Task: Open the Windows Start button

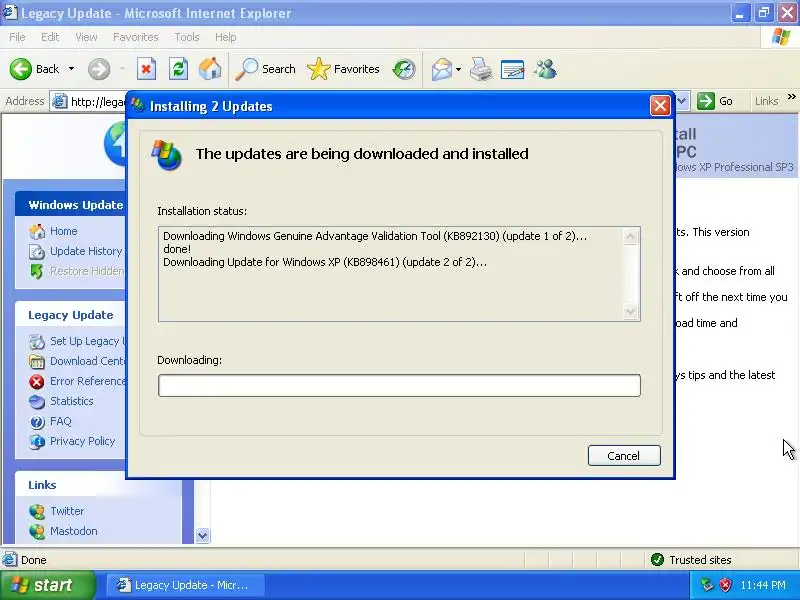Action: [x=47, y=585]
